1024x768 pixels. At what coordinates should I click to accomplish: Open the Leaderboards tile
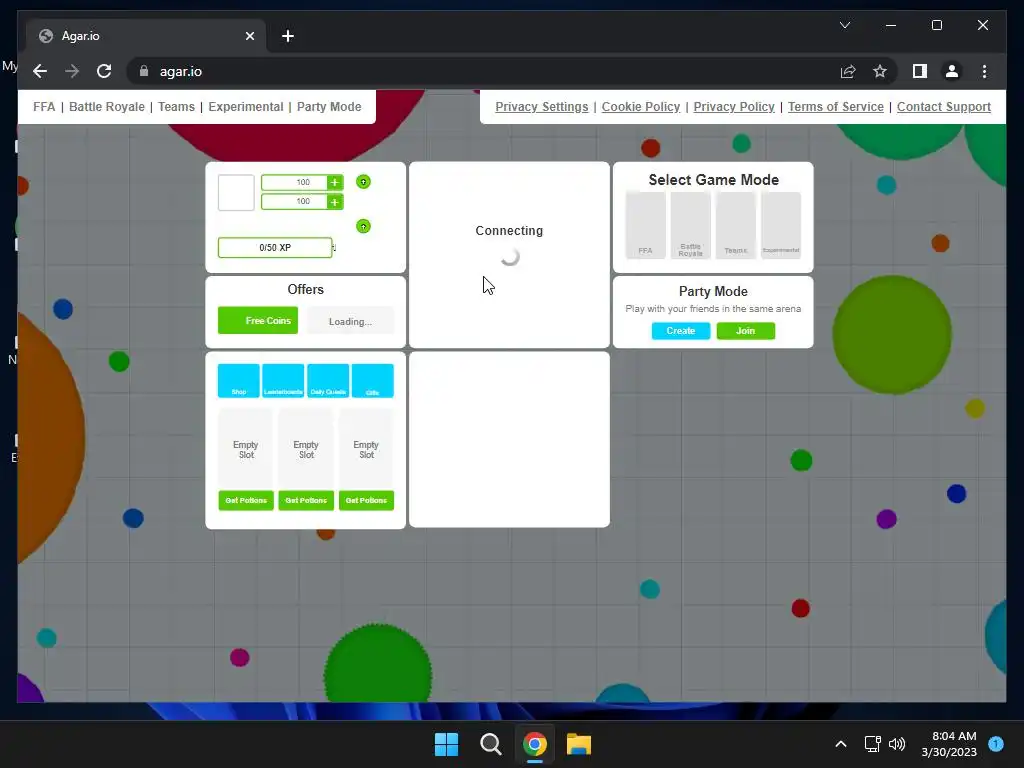283,381
